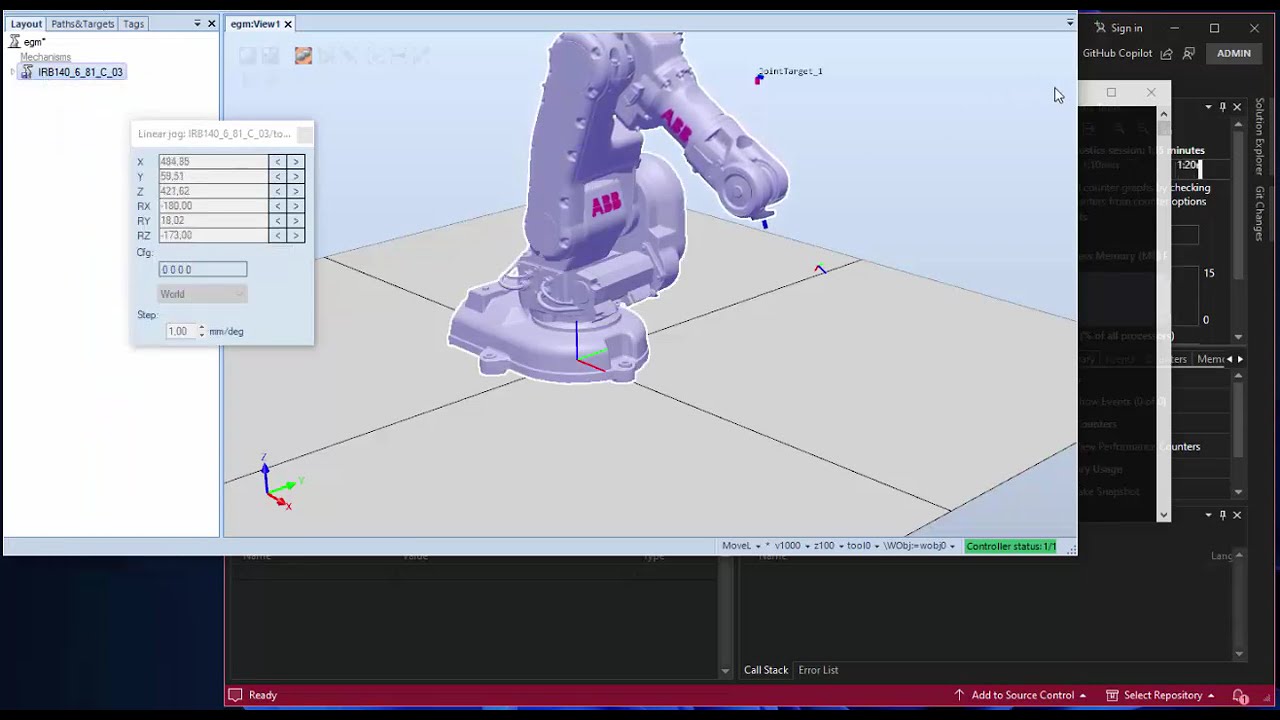Screen dimensions: 1280x720
Task: Open the view tab list dropdown arrow
Action: pos(1070,22)
